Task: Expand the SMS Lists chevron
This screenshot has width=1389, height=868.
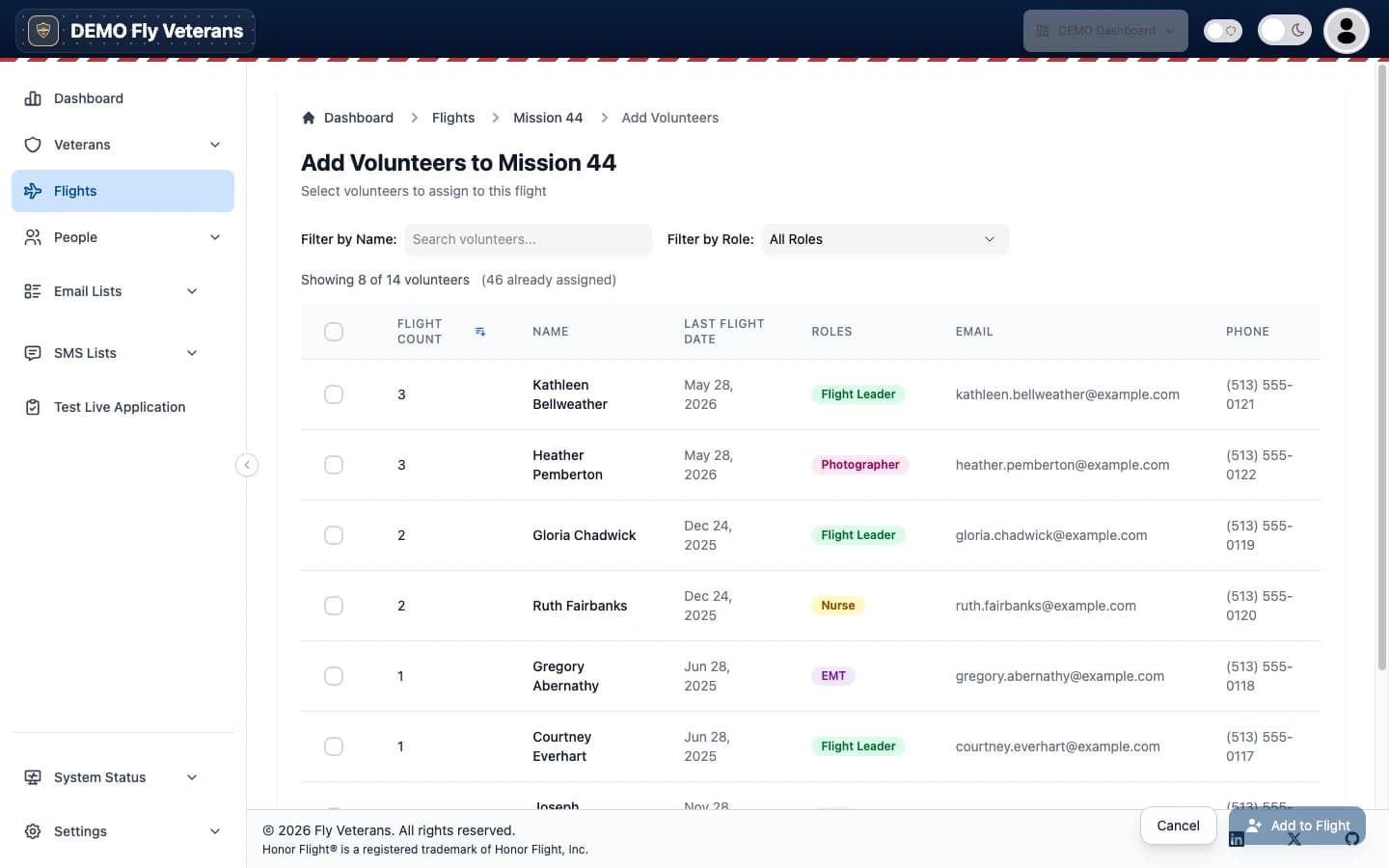Action: tap(192, 353)
